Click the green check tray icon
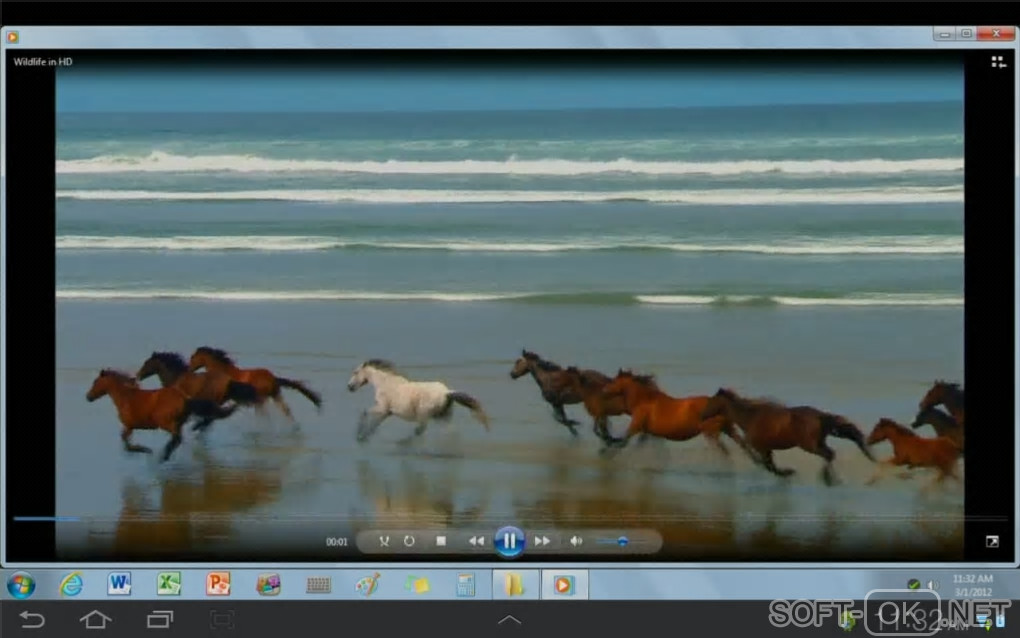This screenshot has width=1020, height=638. 914,585
